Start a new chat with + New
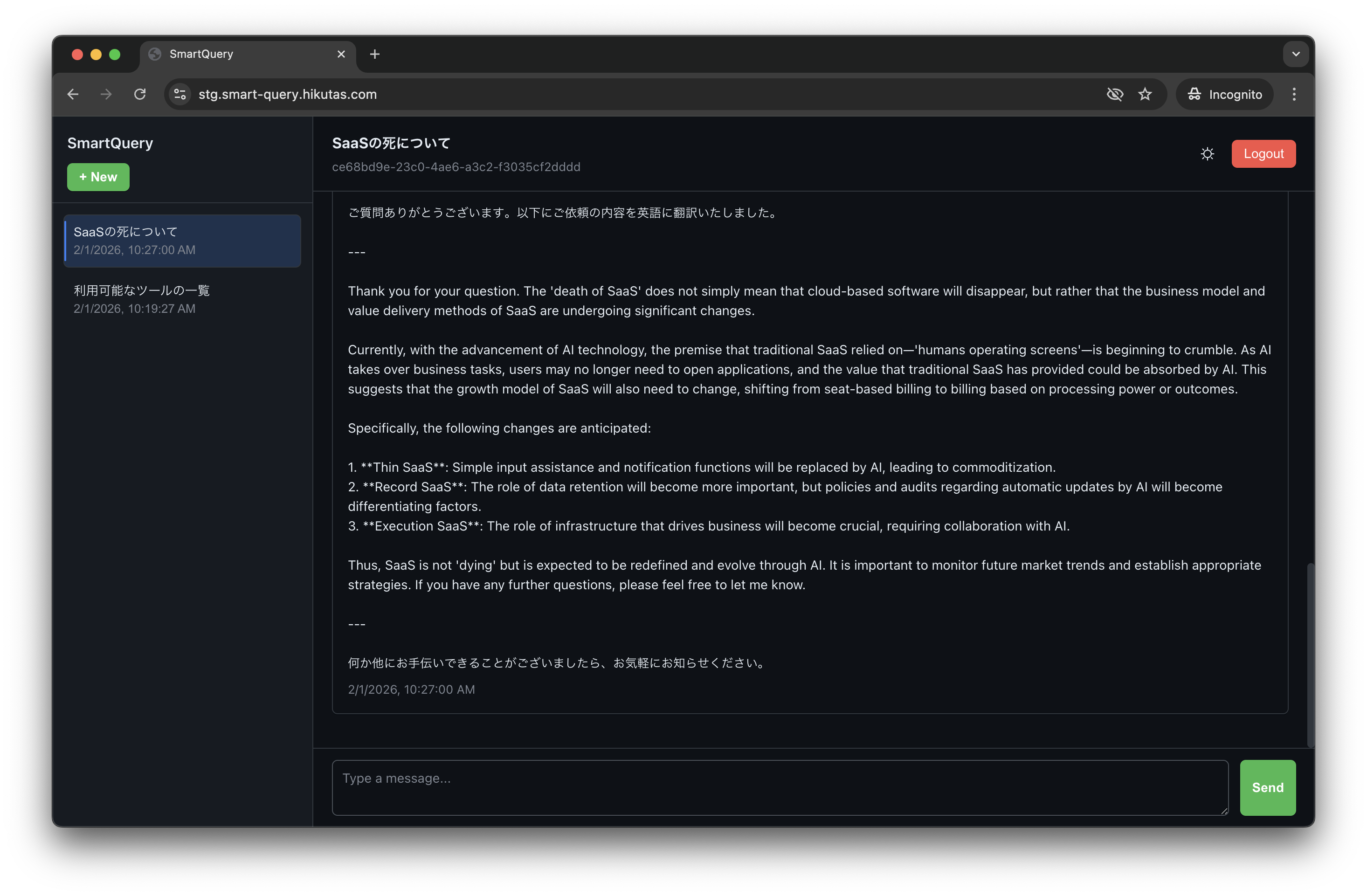Viewport: 1367px width, 896px height. click(98, 177)
